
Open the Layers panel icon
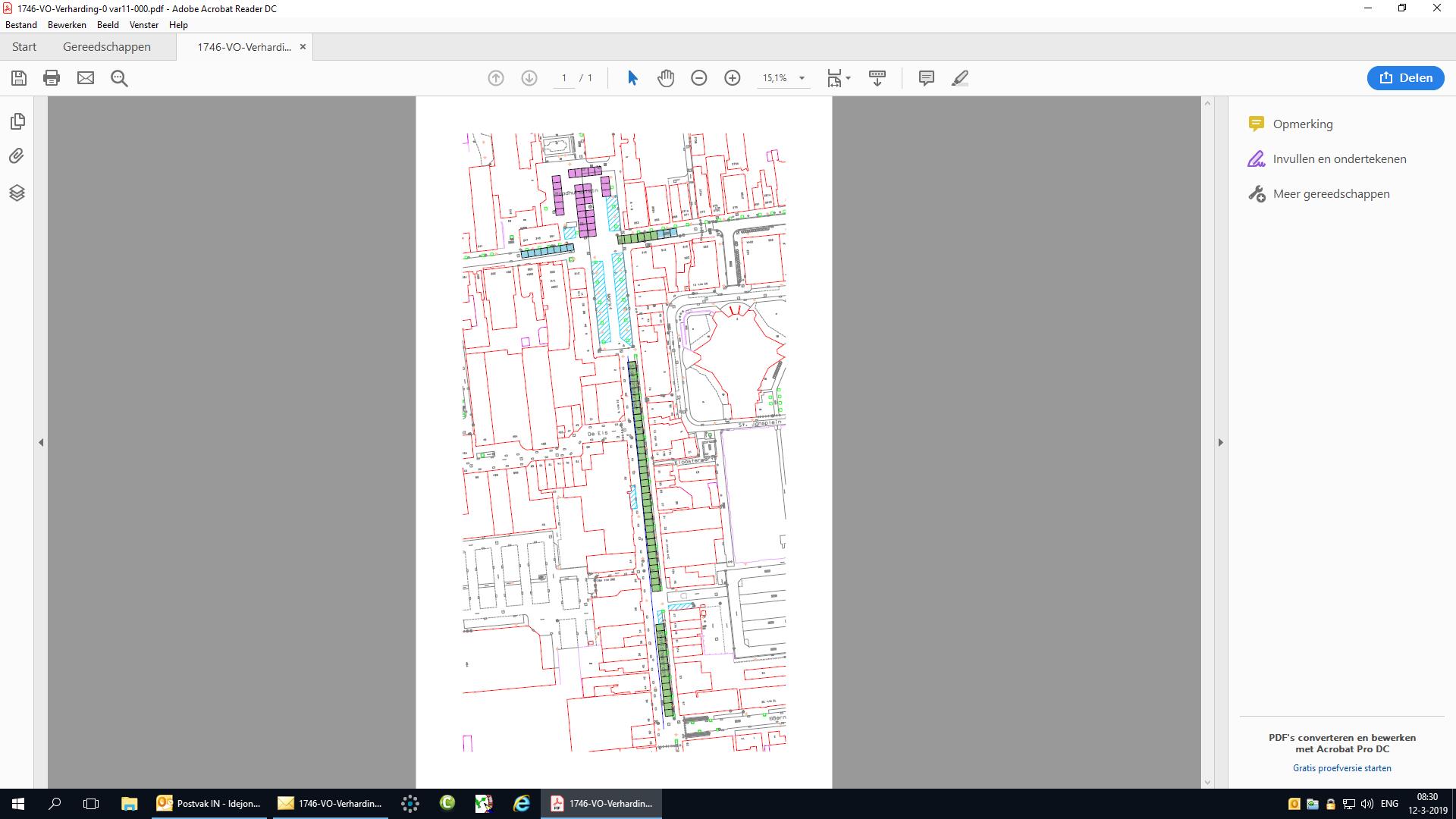(17, 193)
